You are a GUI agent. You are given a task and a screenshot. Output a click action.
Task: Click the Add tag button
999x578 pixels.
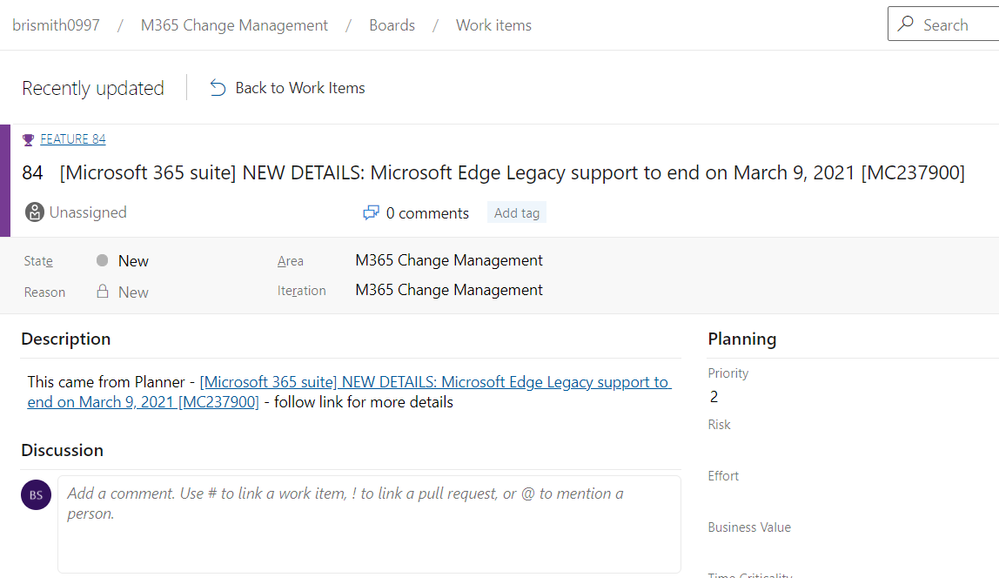pos(517,213)
